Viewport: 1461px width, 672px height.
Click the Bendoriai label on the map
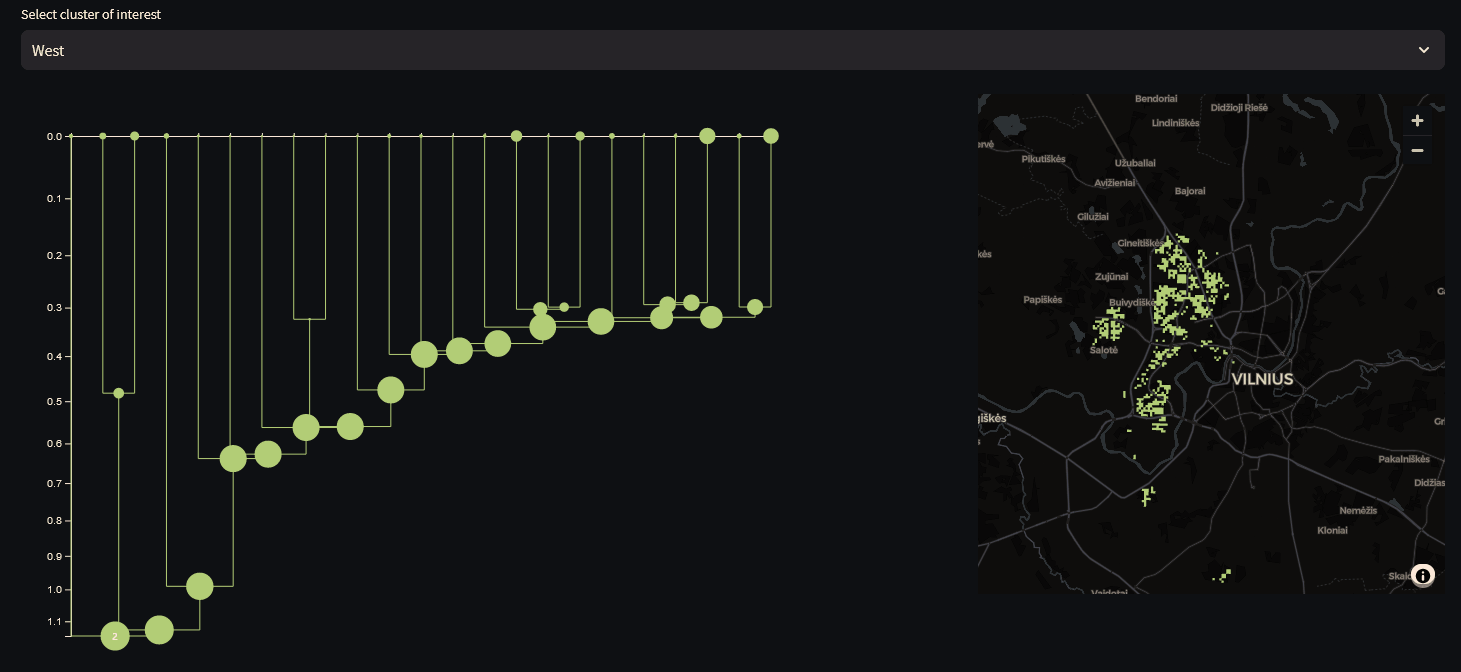click(x=1156, y=99)
